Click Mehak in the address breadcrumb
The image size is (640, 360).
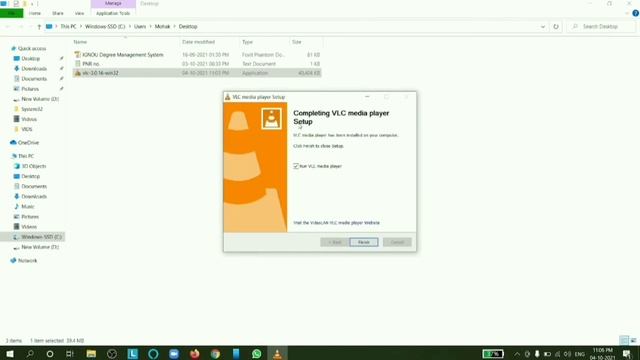[x=162, y=27]
